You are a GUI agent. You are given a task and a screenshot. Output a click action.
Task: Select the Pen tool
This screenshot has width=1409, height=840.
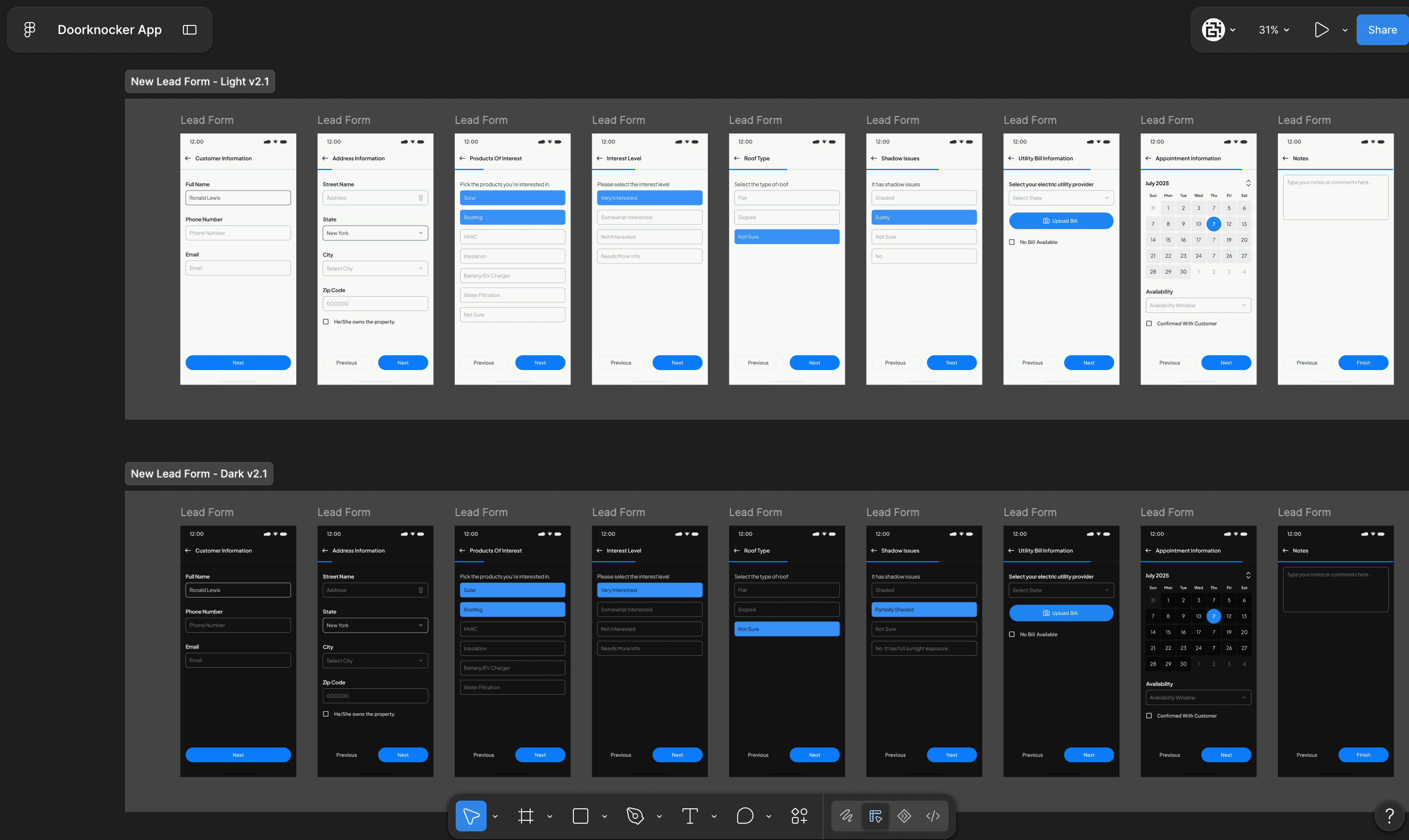(635, 816)
